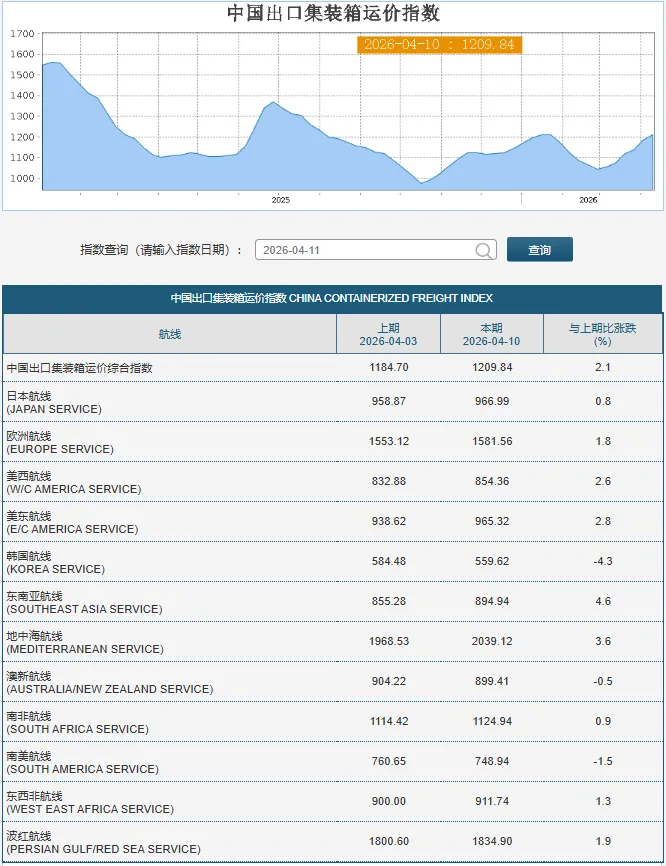Click the magnifier icon in date field
The height and width of the screenshot is (866, 666).
484,251
